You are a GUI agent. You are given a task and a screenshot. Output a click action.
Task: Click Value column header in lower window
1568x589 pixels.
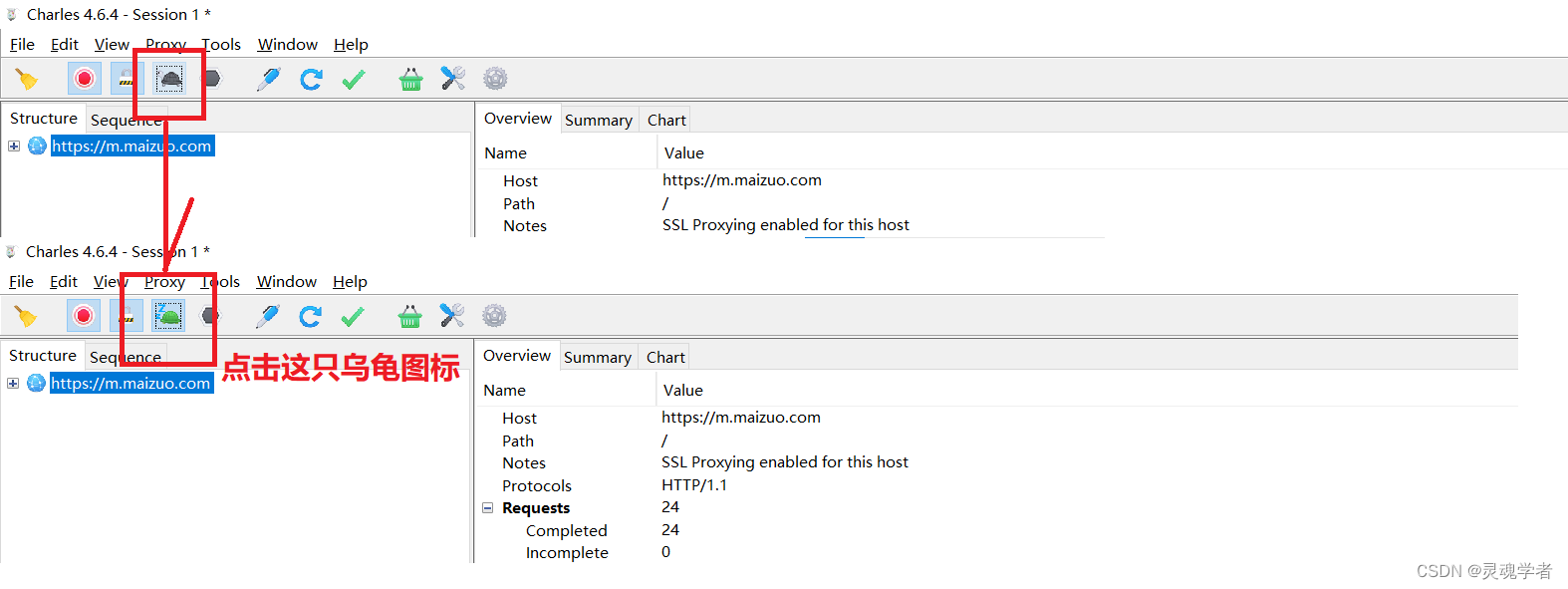pyautogui.click(x=683, y=390)
